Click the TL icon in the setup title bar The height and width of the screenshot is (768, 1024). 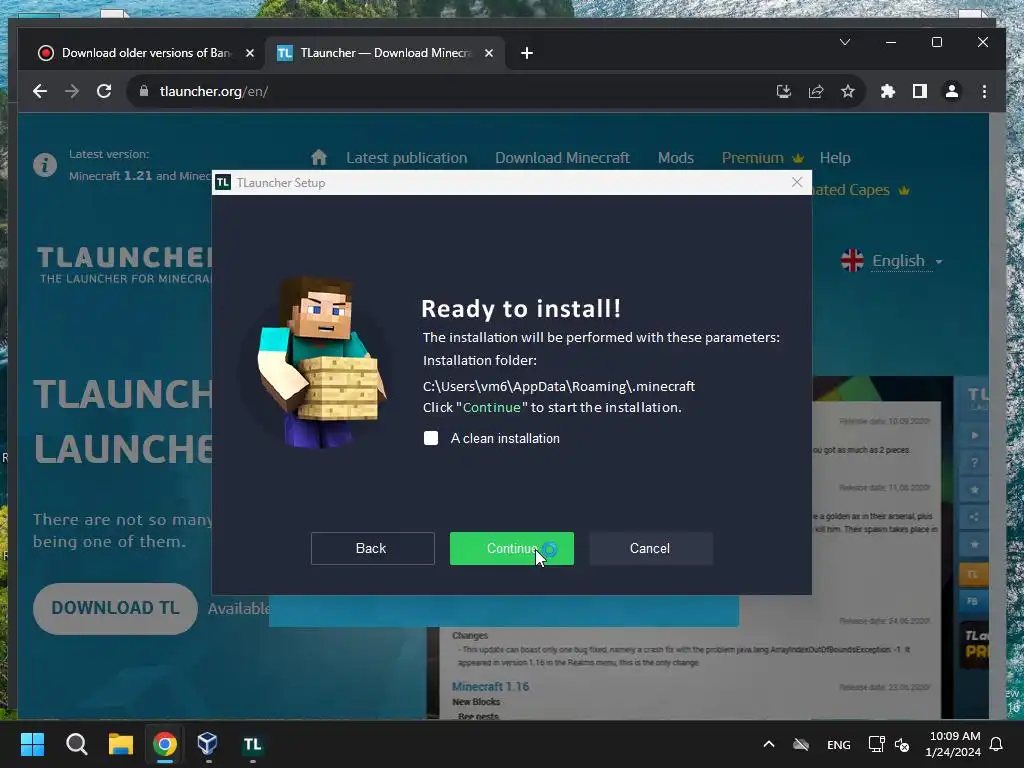pos(223,182)
